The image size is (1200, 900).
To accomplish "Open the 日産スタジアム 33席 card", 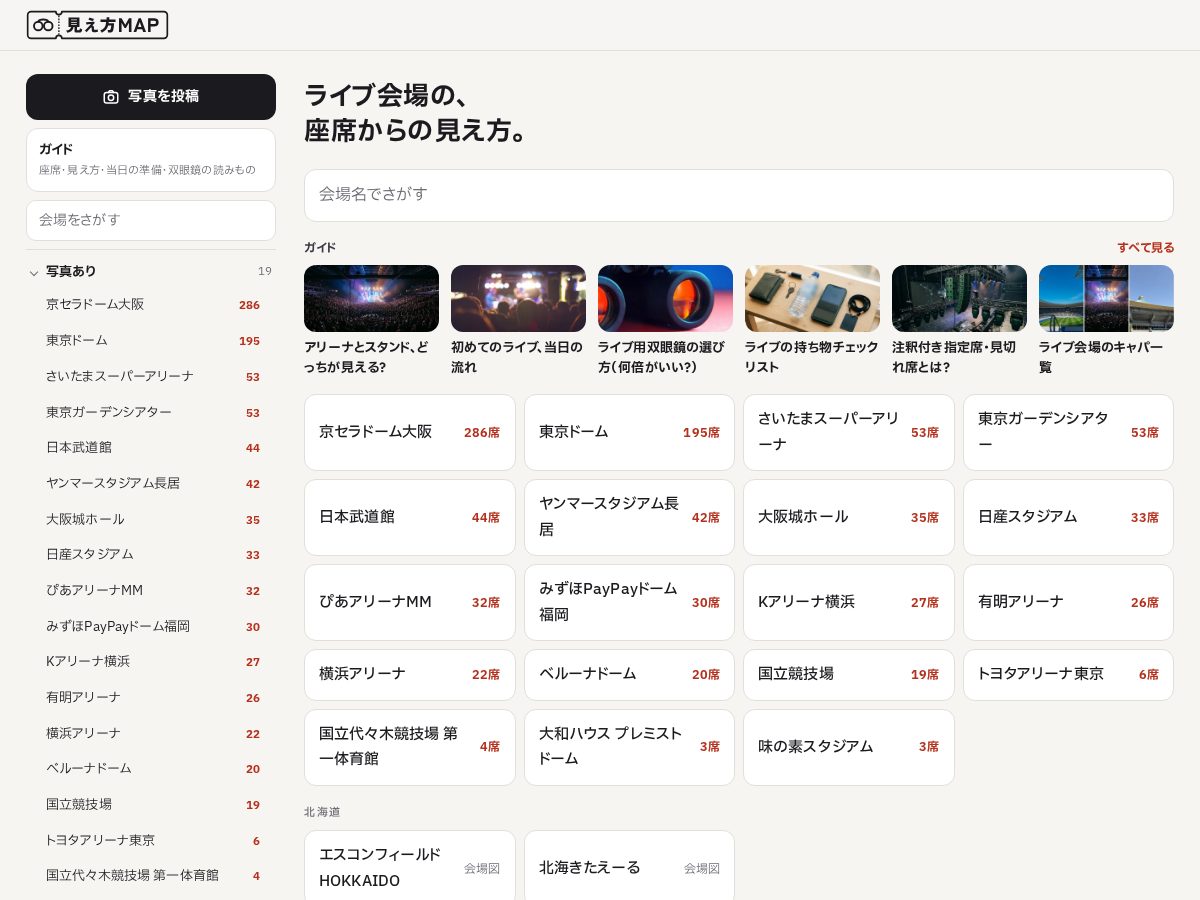I will click(x=1068, y=518).
